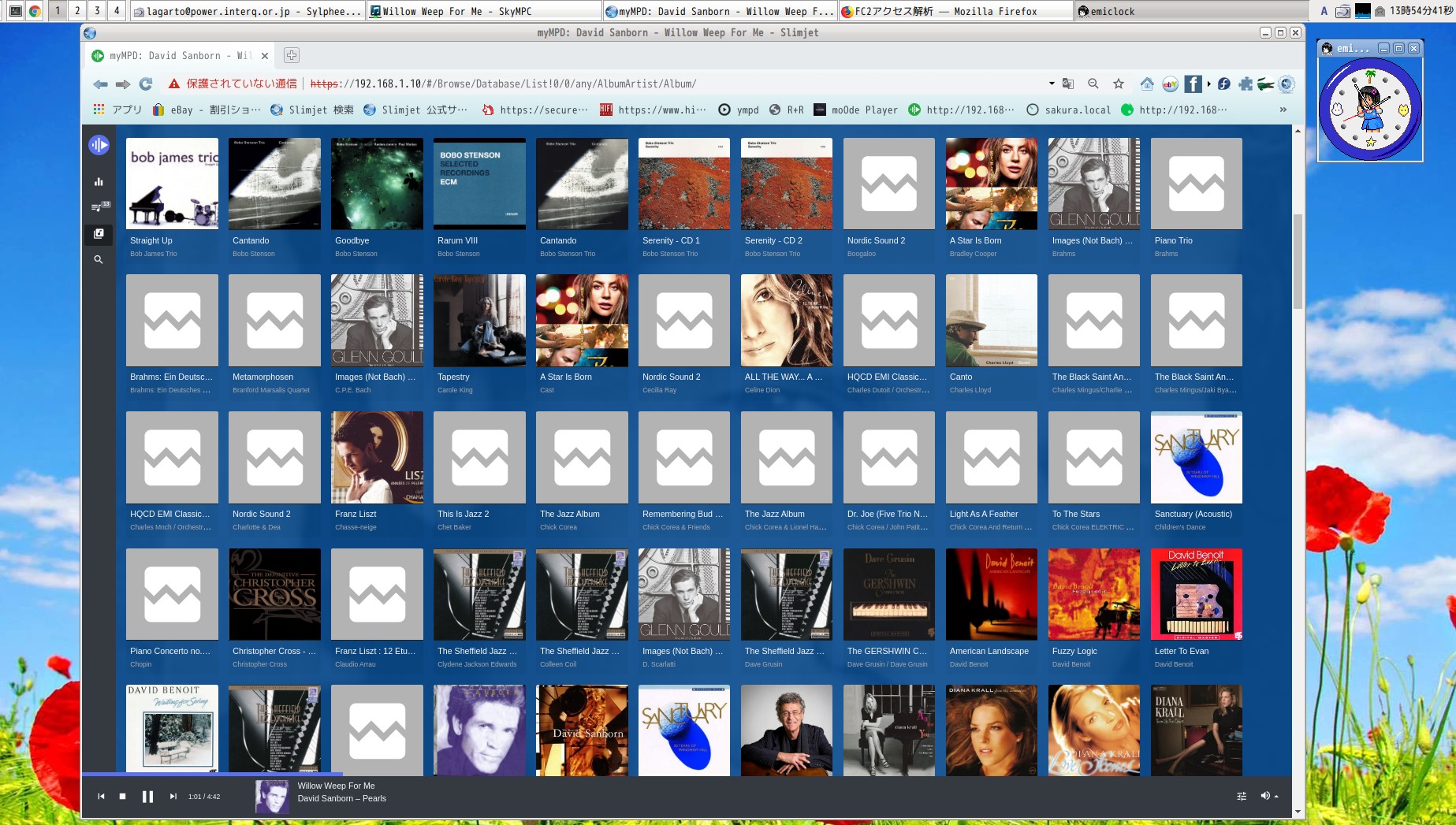This screenshot has width=1456, height=825.
Task: Pause the currently playing song
Action: point(147,797)
